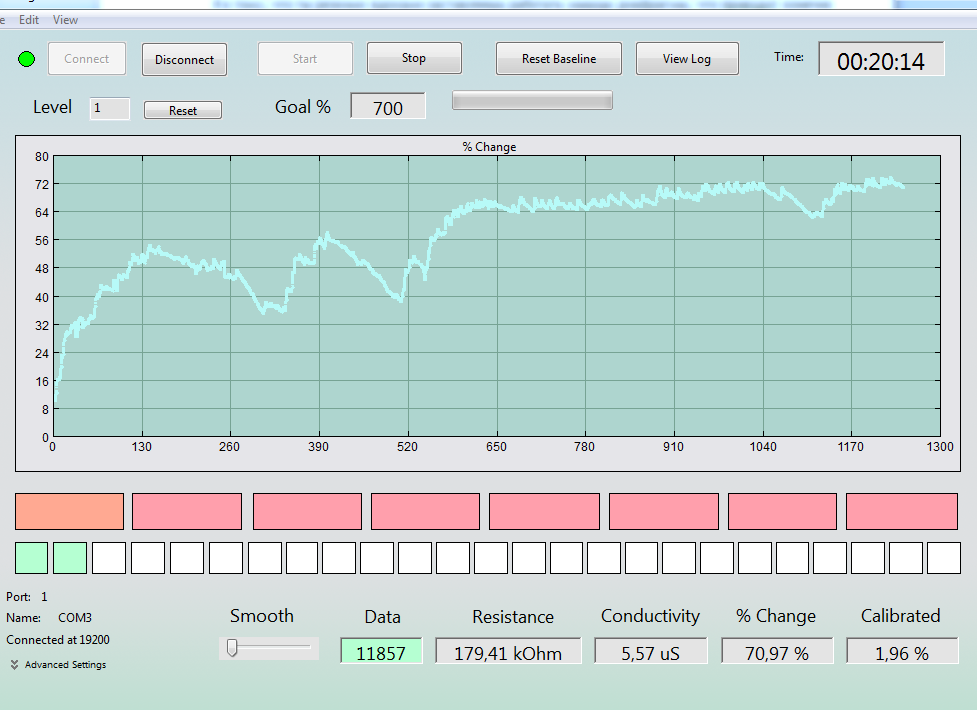The width and height of the screenshot is (977, 710).
Task: Click the x-axis label 1300
Action: pyautogui.click(x=940, y=446)
